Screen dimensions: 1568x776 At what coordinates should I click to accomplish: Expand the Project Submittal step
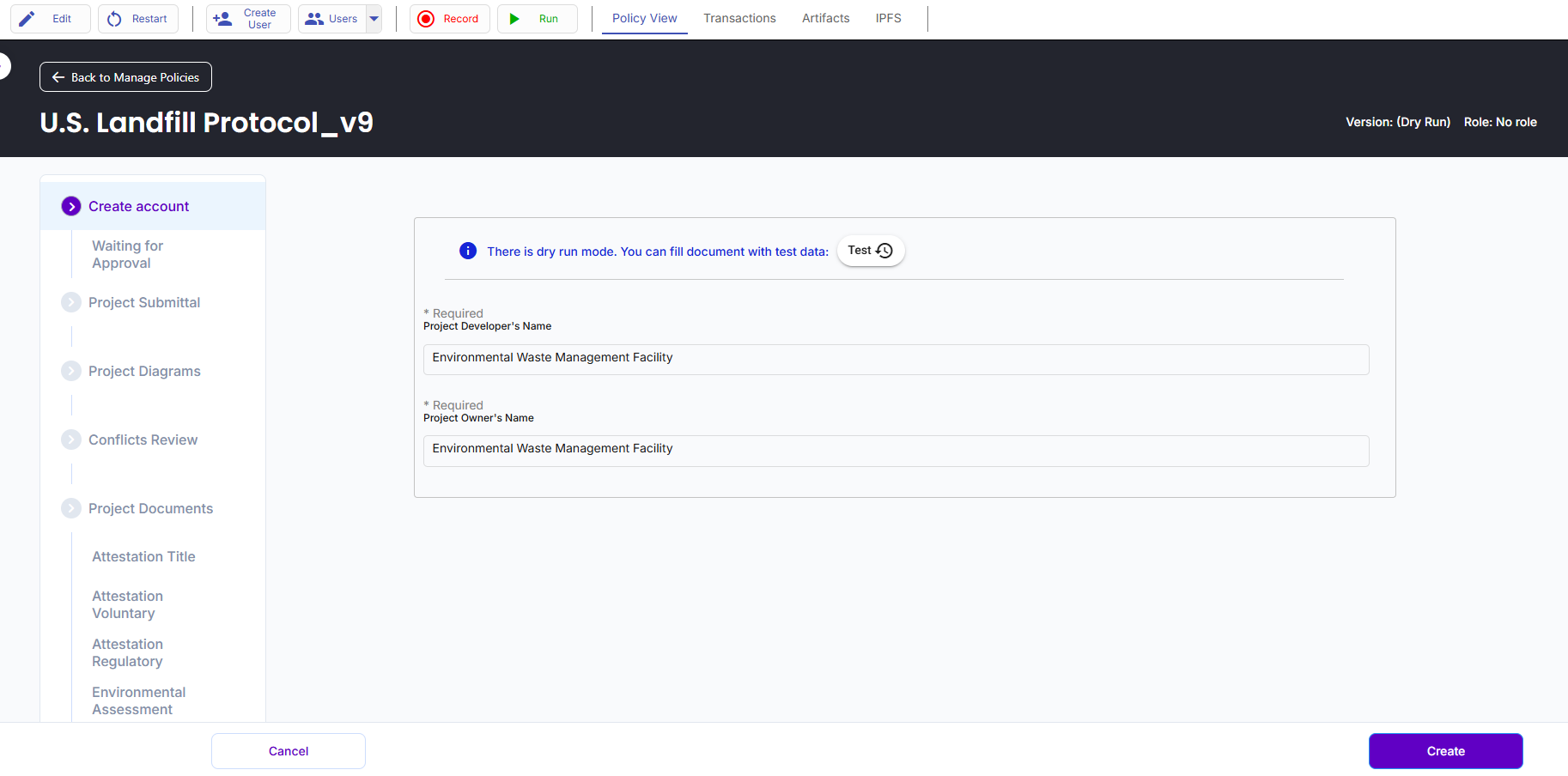71,302
